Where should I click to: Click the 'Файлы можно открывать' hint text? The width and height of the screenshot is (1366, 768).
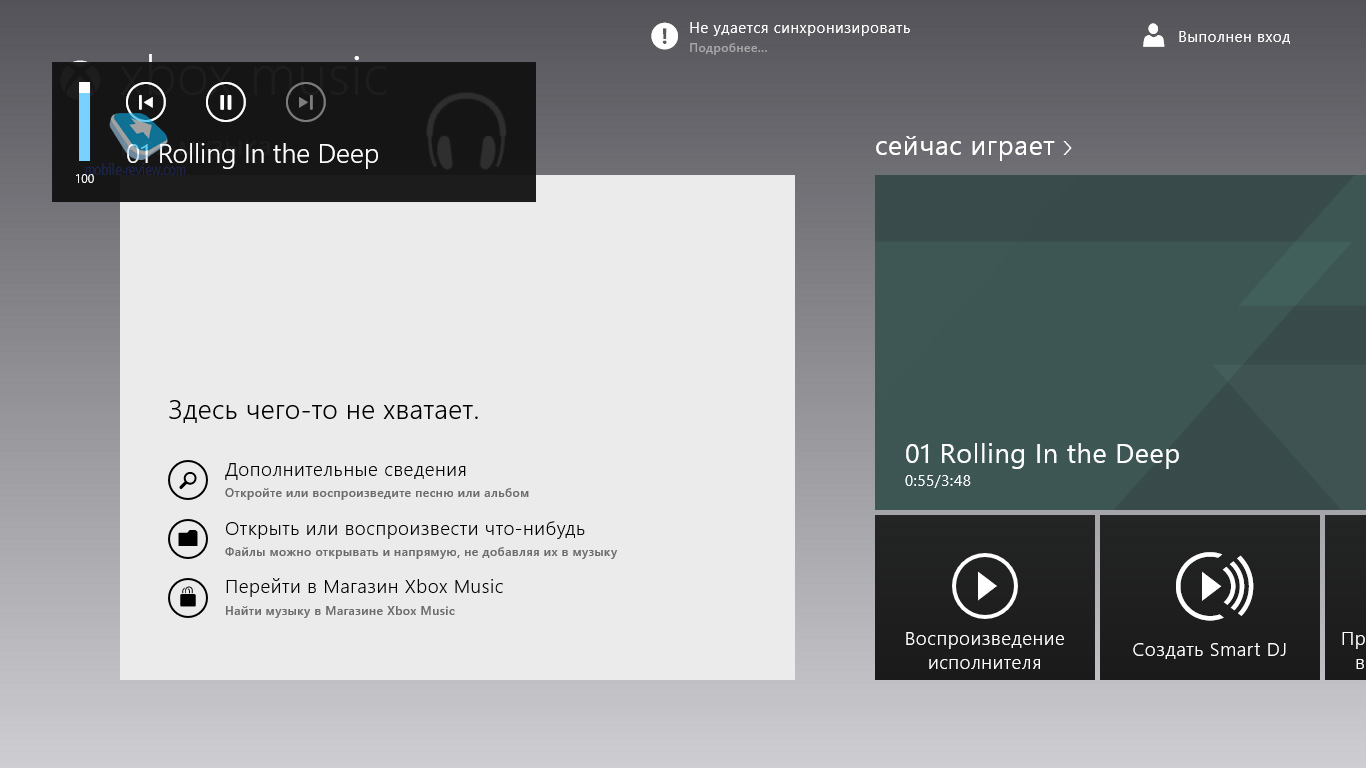421,552
